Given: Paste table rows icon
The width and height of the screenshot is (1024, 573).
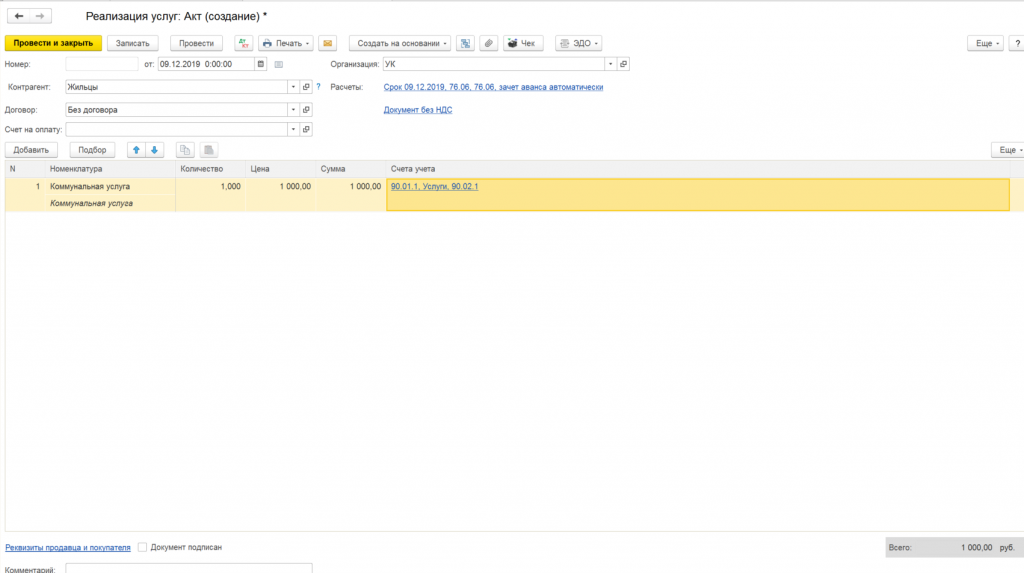Looking at the screenshot, I should (x=209, y=150).
